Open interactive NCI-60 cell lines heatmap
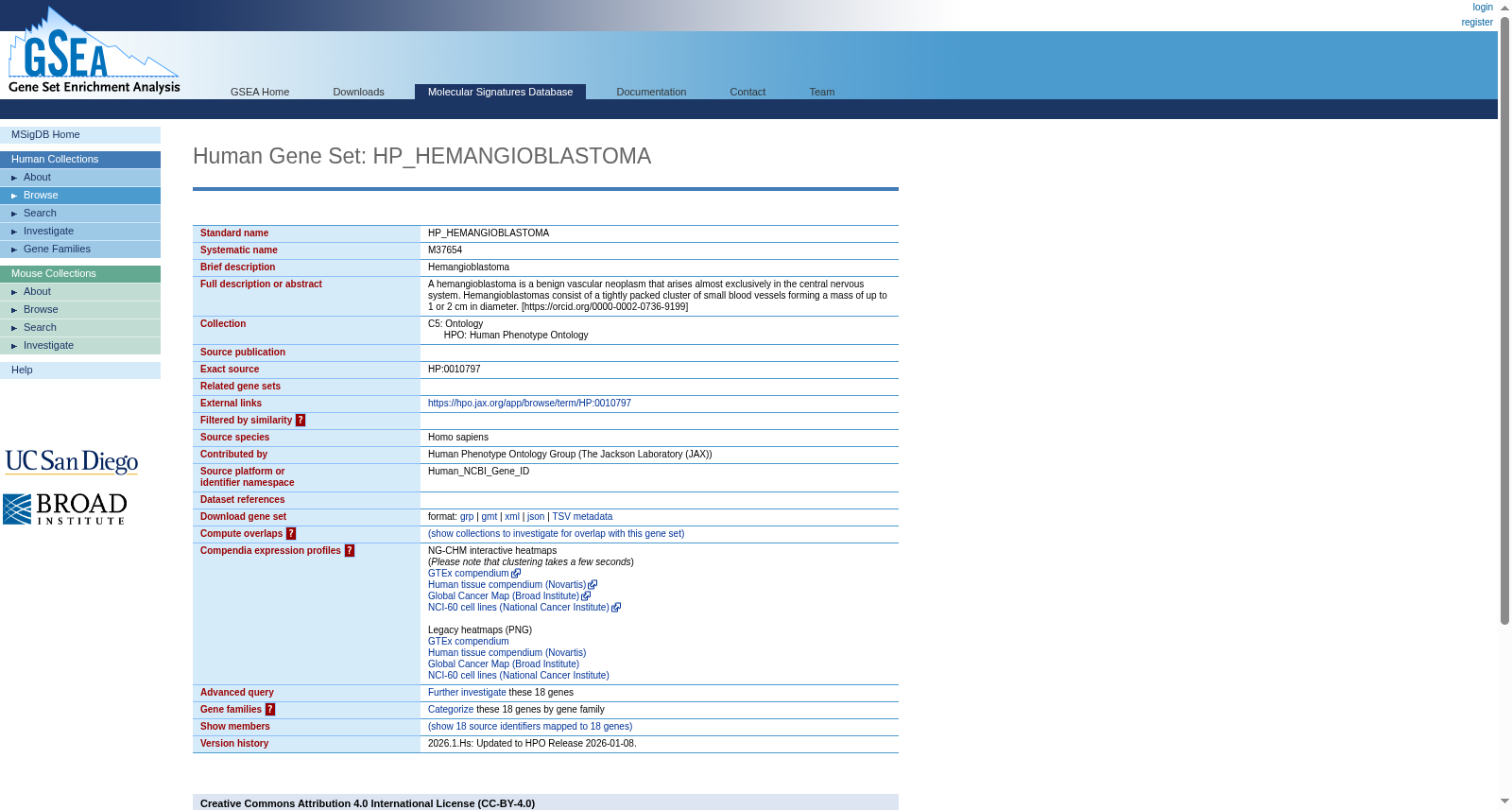 pyautogui.click(x=518, y=608)
